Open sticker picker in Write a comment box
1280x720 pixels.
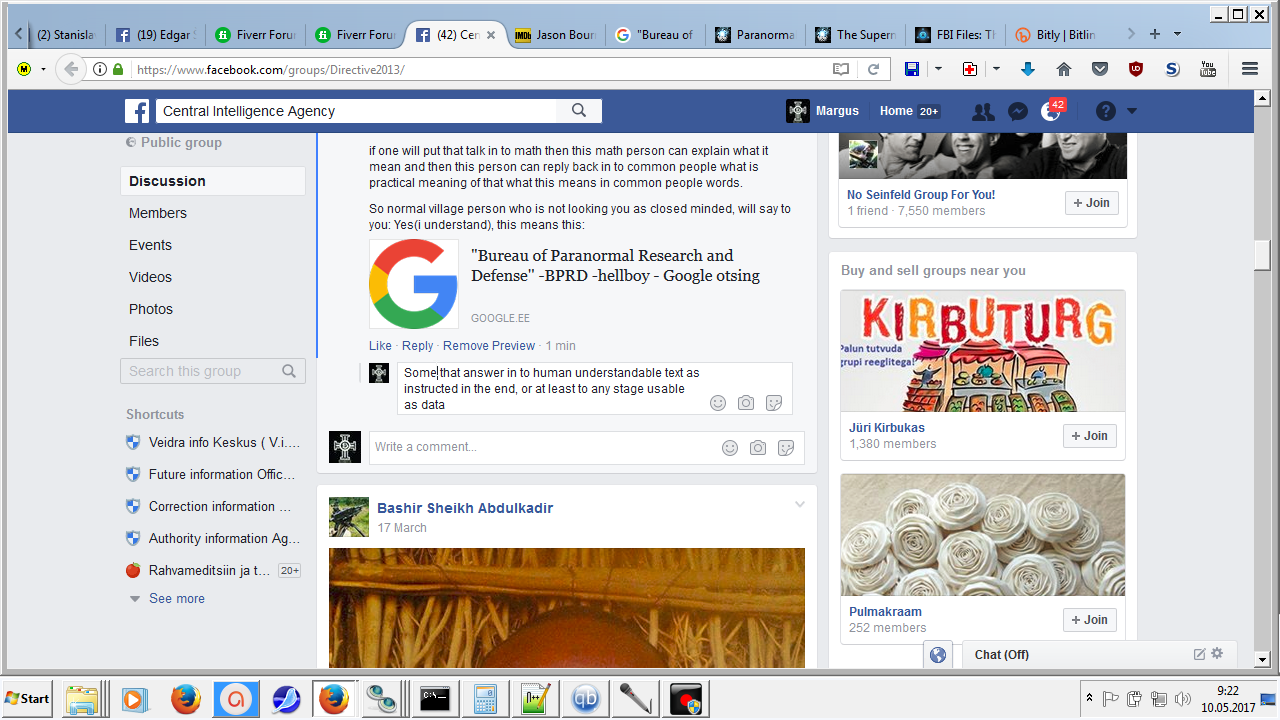(786, 448)
